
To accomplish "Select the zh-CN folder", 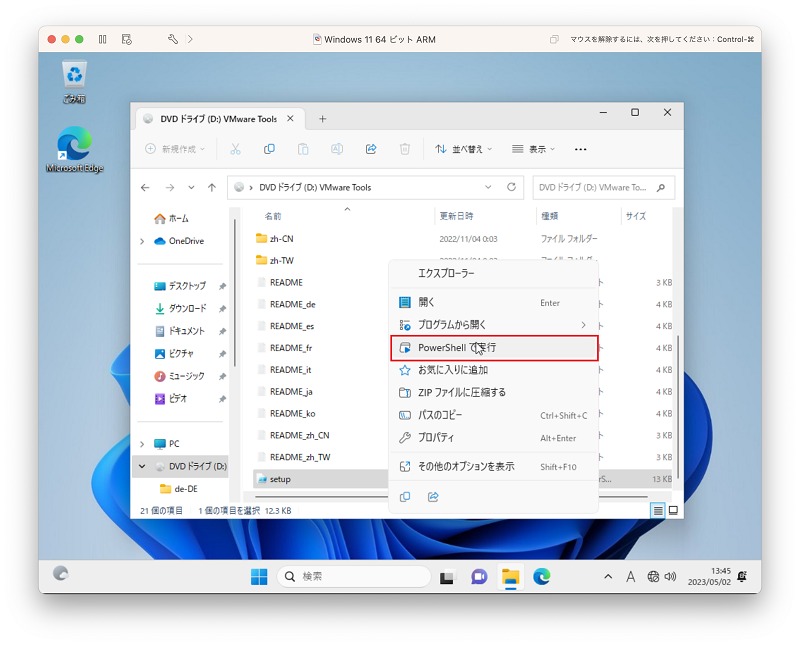I will (275, 239).
